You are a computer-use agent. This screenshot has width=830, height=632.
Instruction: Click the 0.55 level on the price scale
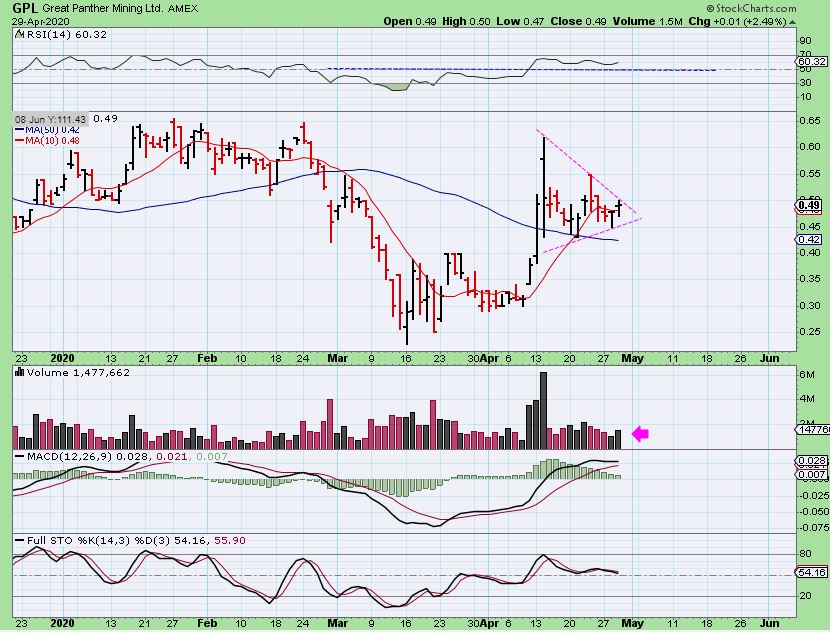pos(810,174)
